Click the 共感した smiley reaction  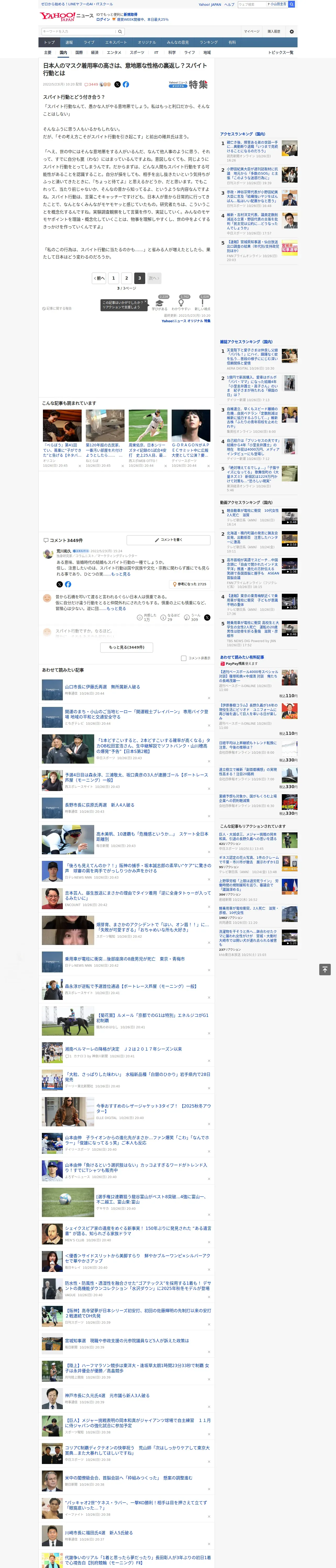tap(140, 617)
